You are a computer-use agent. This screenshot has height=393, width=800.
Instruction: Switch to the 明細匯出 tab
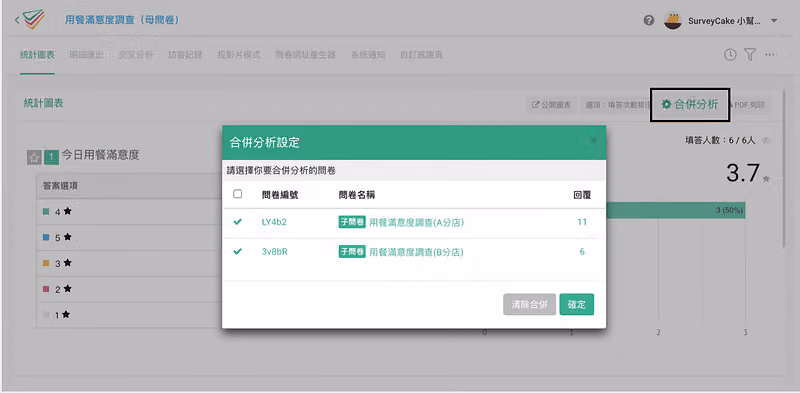87,55
